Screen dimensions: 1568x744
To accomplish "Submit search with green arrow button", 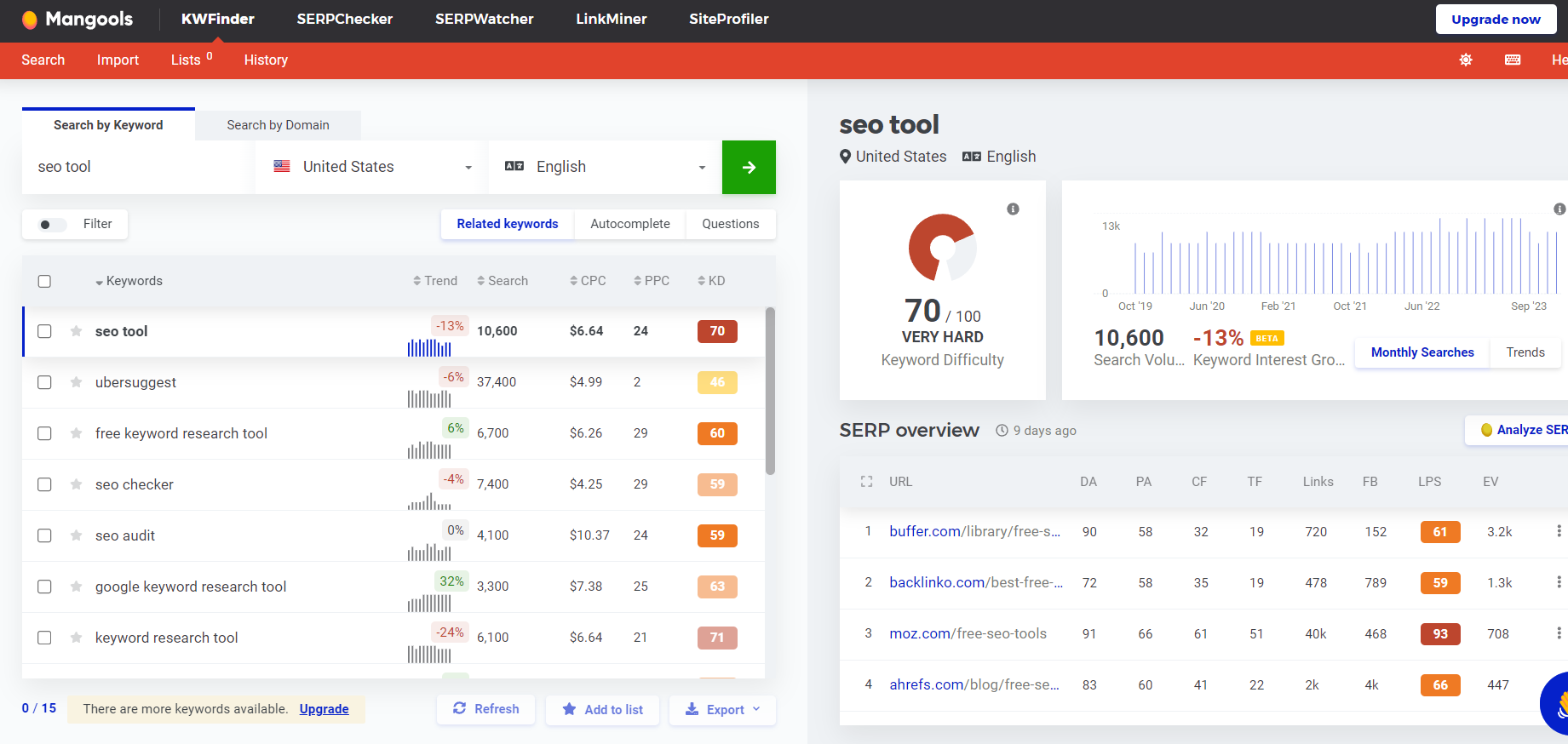I will (749, 167).
